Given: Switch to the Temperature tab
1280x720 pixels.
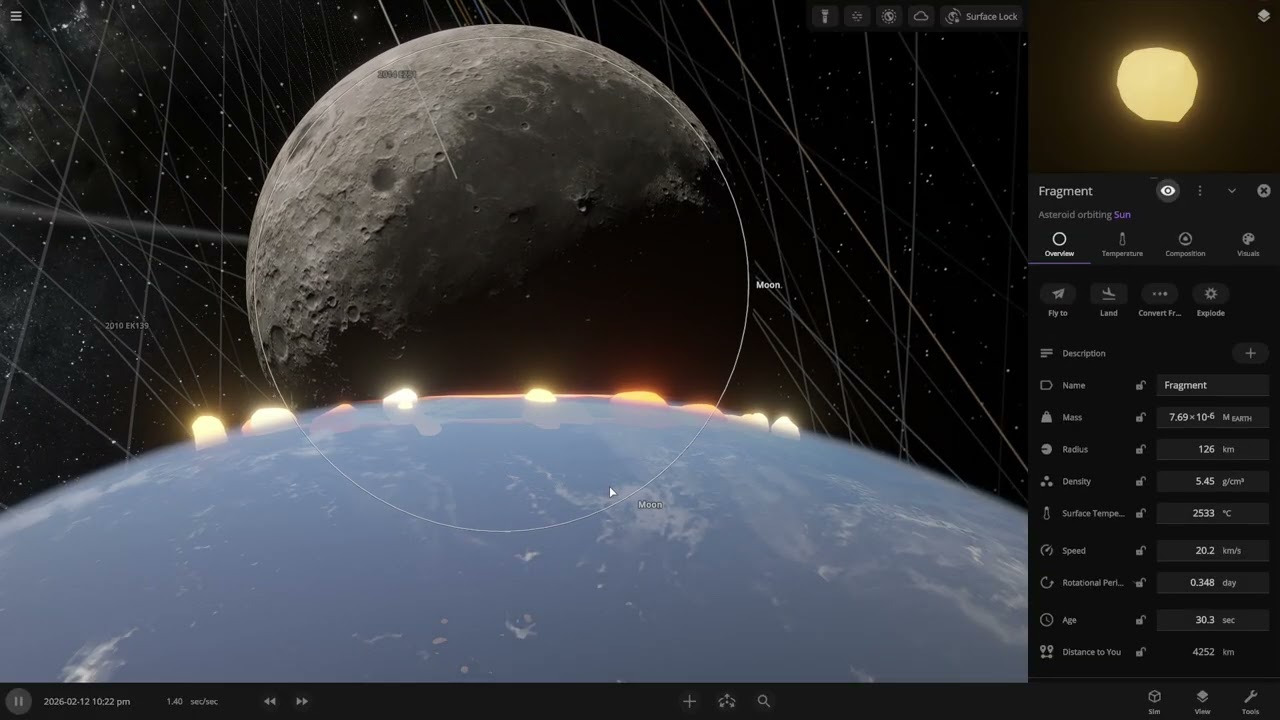Looking at the screenshot, I should pyautogui.click(x=1122, y=245).
